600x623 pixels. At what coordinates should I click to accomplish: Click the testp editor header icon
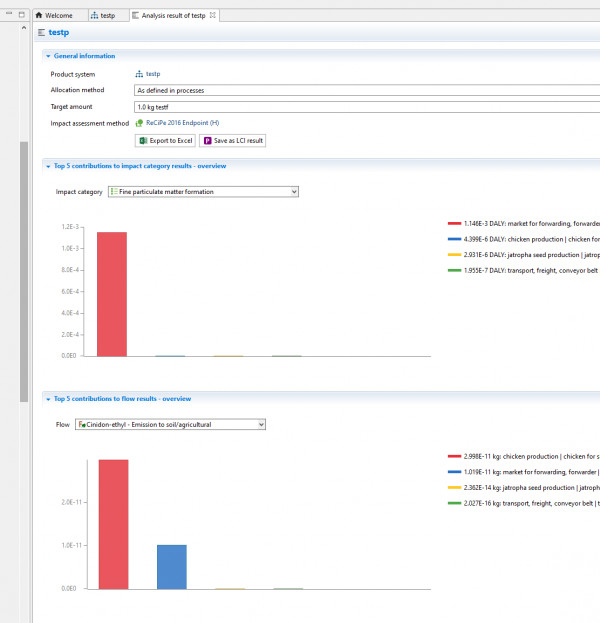click(x=41, y=33)
